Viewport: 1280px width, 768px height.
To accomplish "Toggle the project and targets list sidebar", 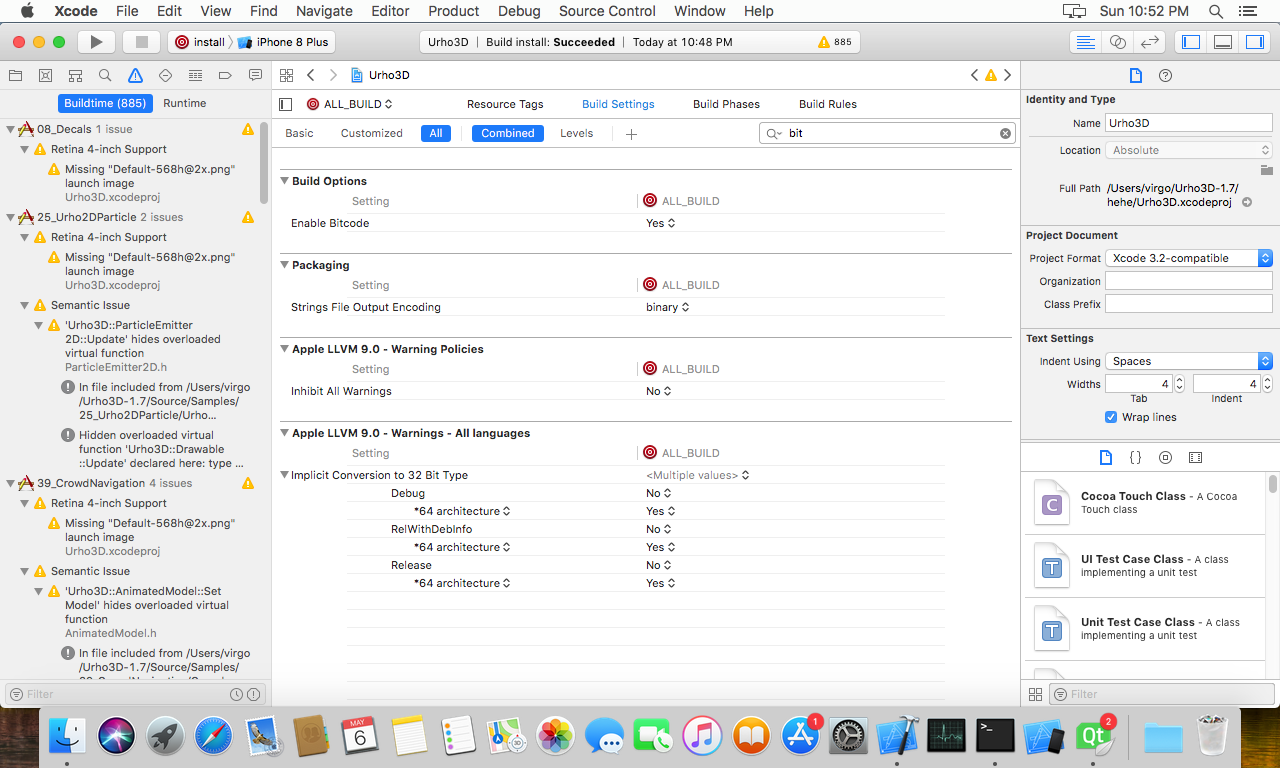I will (286, 104).
